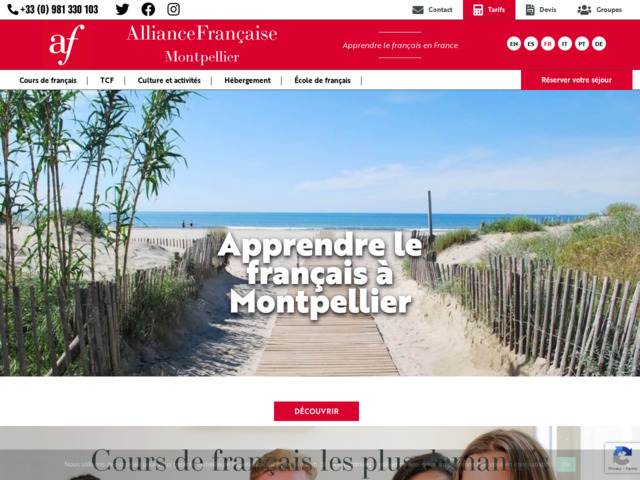Viewport: 640px width, 480px height.
Task: Expand the Cours de français menu
Action: pos(48,80)
